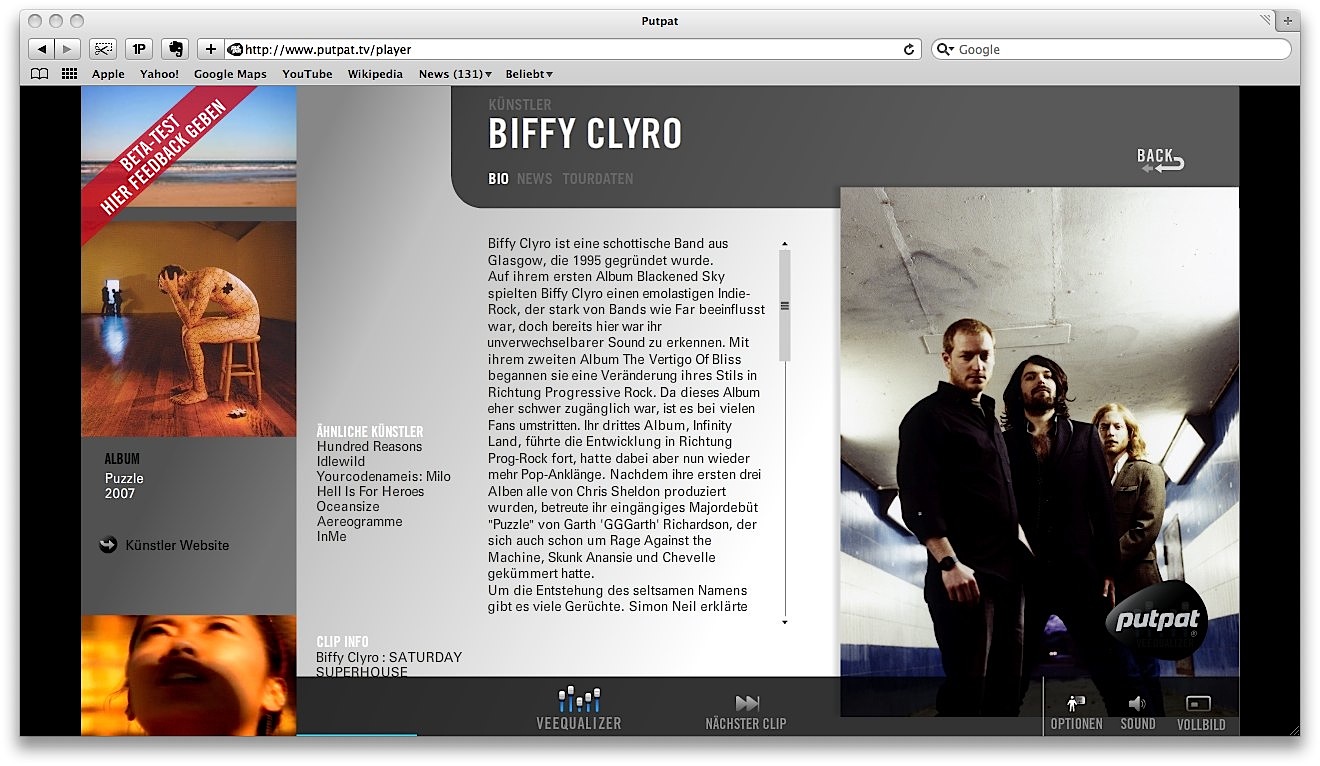Open the 1Password toolbar button
Image resolution: width=1320 pixels, height=766 pixels.
coord(138,49)
